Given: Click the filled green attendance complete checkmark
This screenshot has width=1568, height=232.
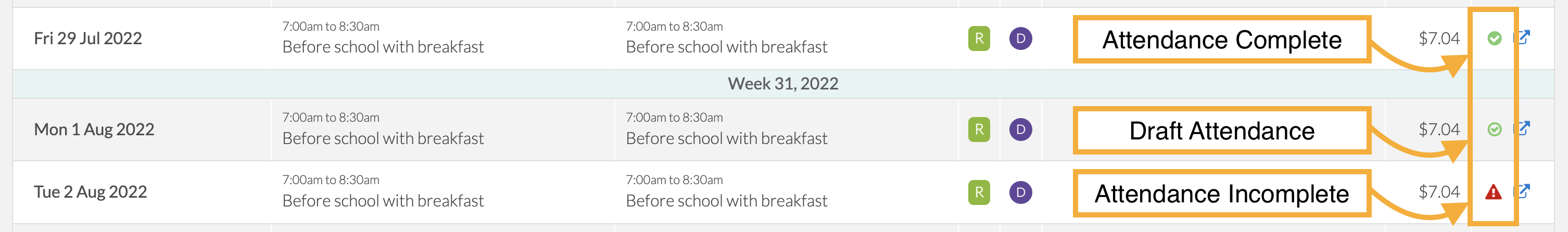Looking at the screenshot, I should [1495, 38].
